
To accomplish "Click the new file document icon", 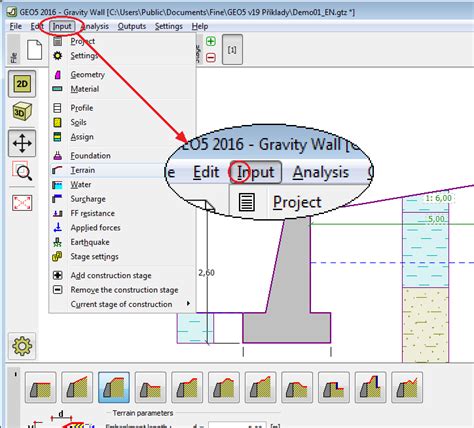I will [x=35, y=50].
